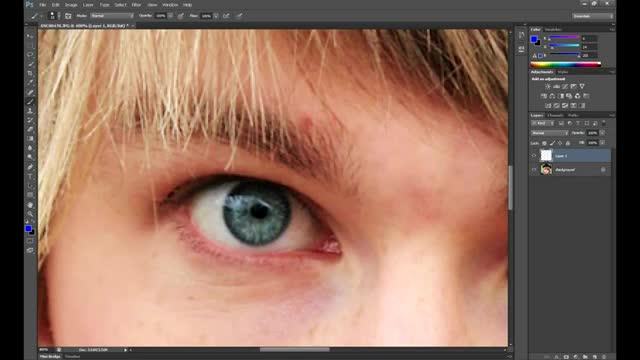Open Flow slider arrow in options bar
This screenshot has width=640, height=360.
click(216, 16)
